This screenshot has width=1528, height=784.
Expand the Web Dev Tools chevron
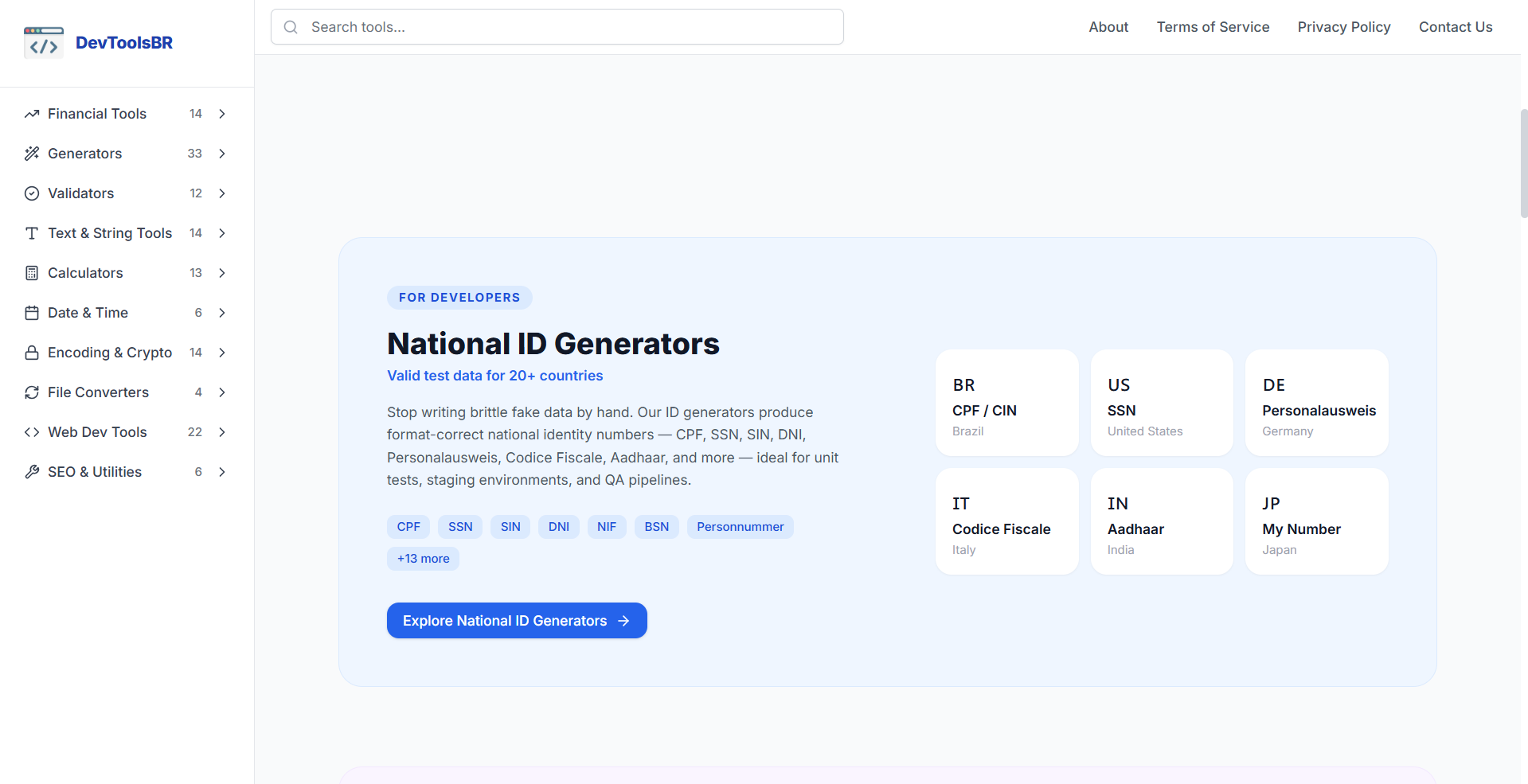point(222,432)
